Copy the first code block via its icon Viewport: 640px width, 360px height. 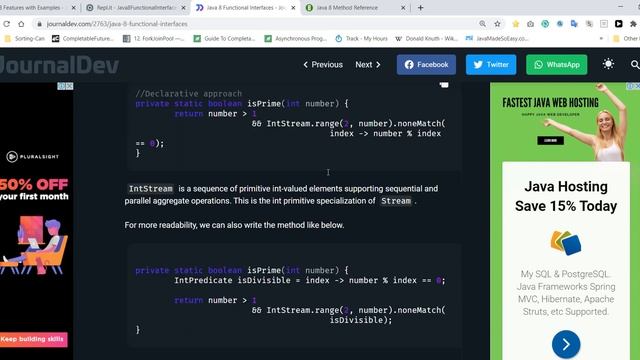pyautogui.click(x=444, y=85)
